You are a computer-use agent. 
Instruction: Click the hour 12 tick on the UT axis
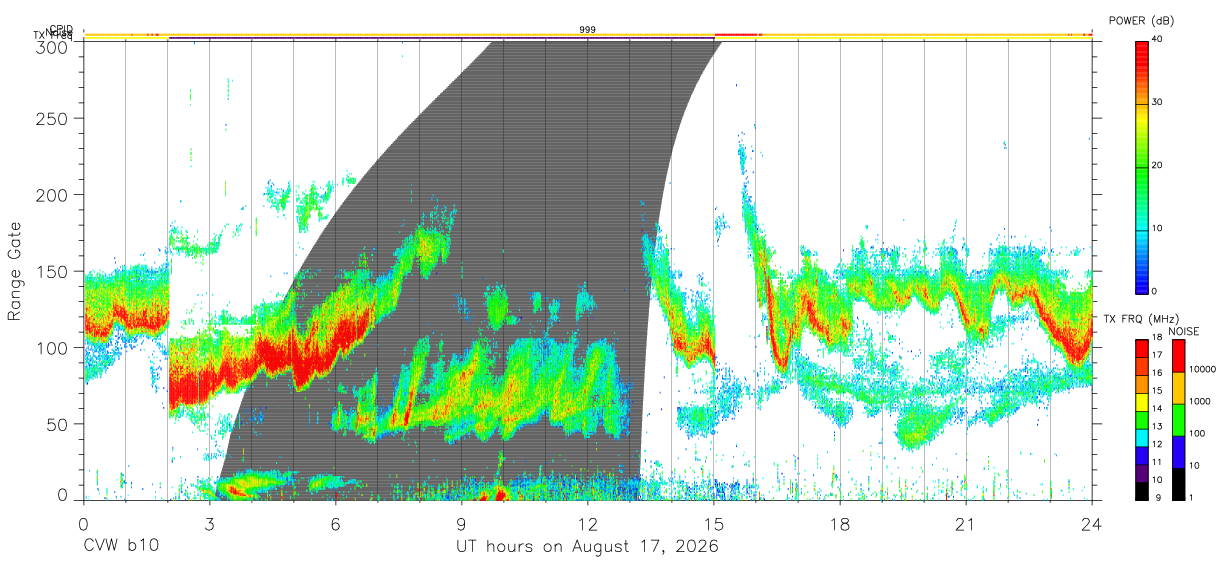[x=587, y=523]
